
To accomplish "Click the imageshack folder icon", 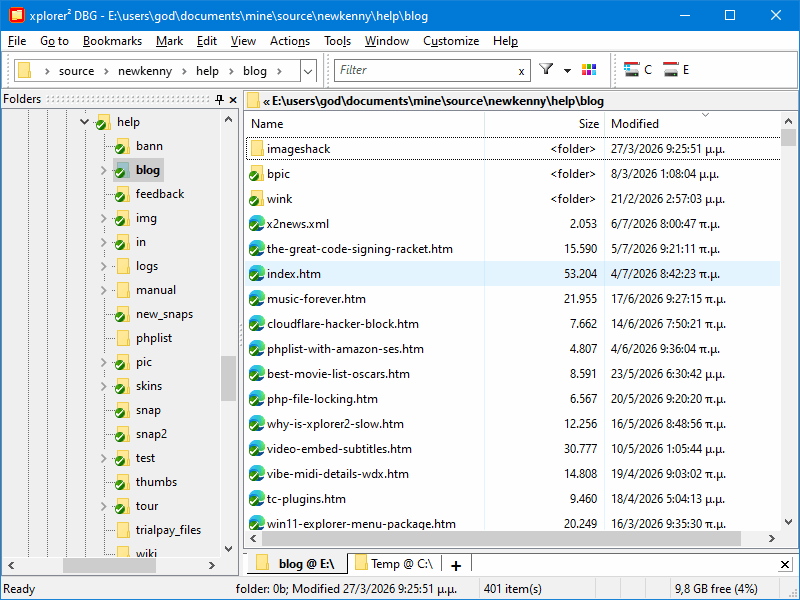I will click(x=257, y=148).
